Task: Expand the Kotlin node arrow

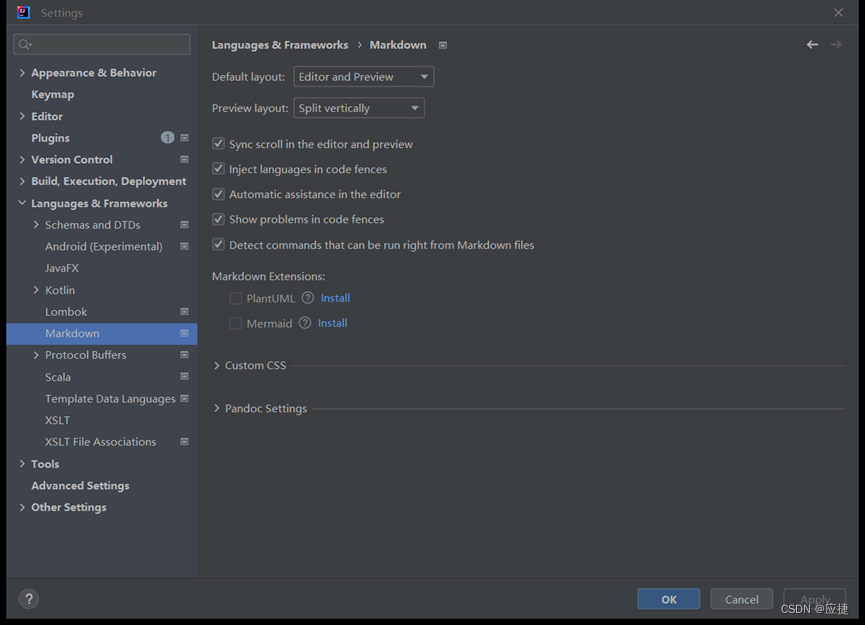Action: pos(36,290)
